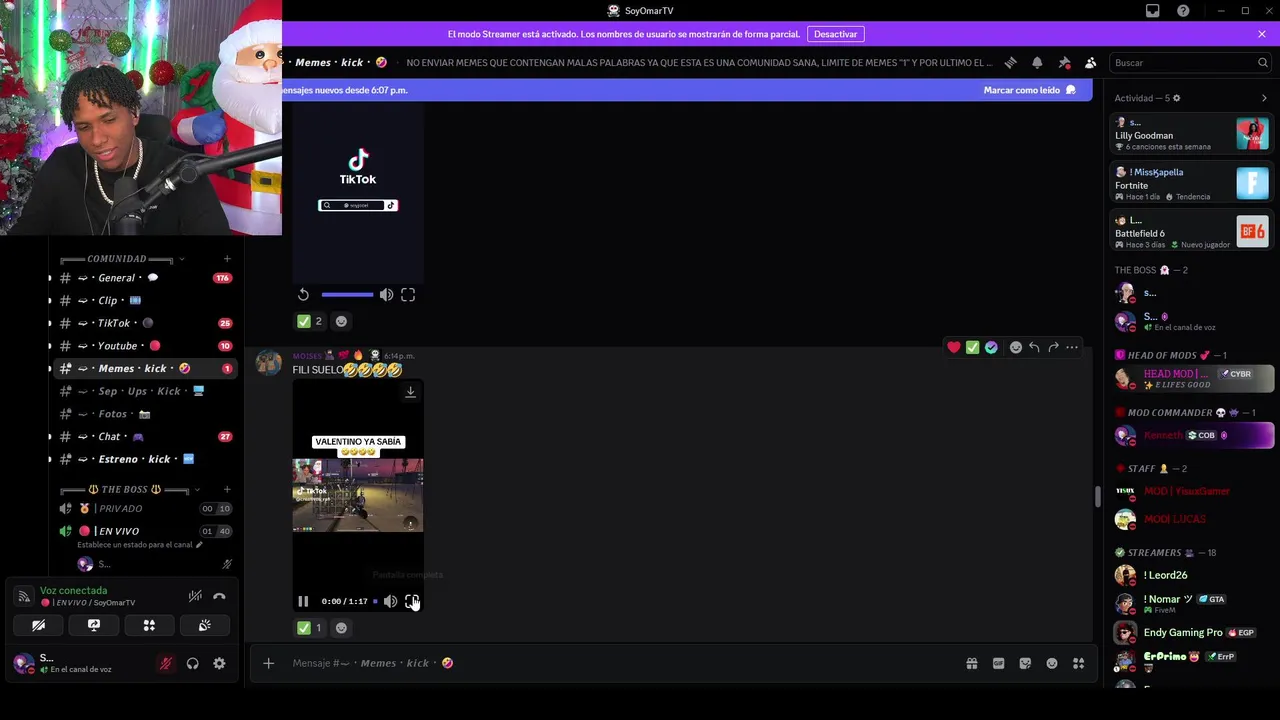1280x720 pixels.
Task: Join the PRIVADO voice channel
Action: (145, 508)
